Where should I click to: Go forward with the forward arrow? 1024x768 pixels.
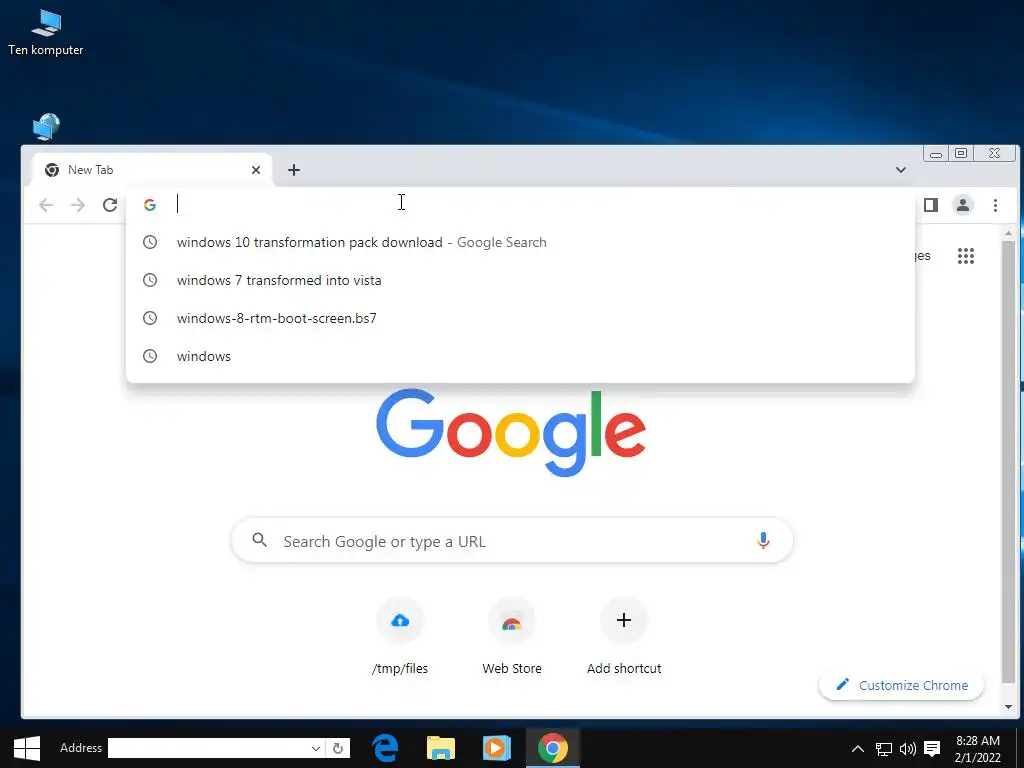(78, 205)
